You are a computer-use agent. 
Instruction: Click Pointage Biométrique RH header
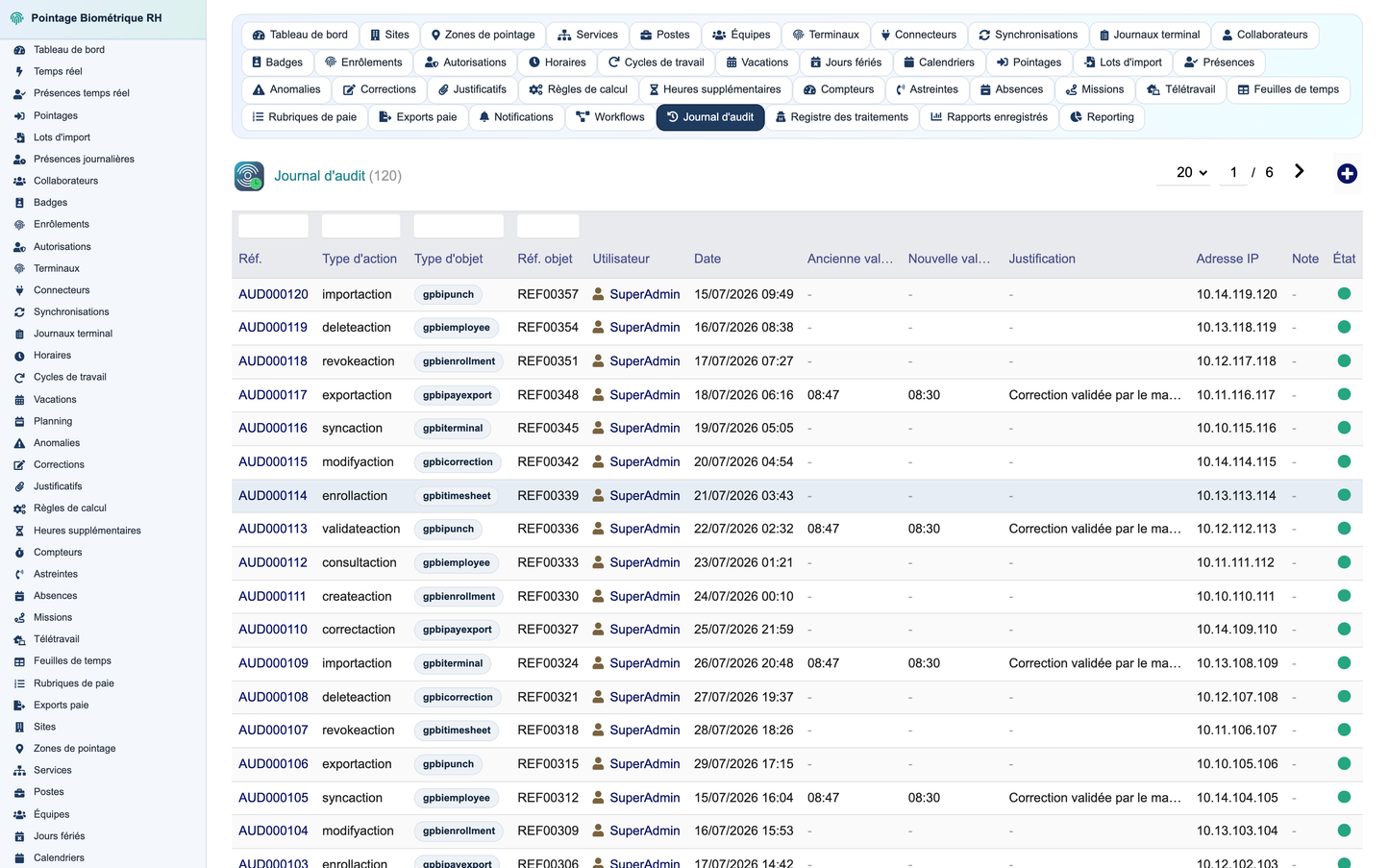click(96, 18)
